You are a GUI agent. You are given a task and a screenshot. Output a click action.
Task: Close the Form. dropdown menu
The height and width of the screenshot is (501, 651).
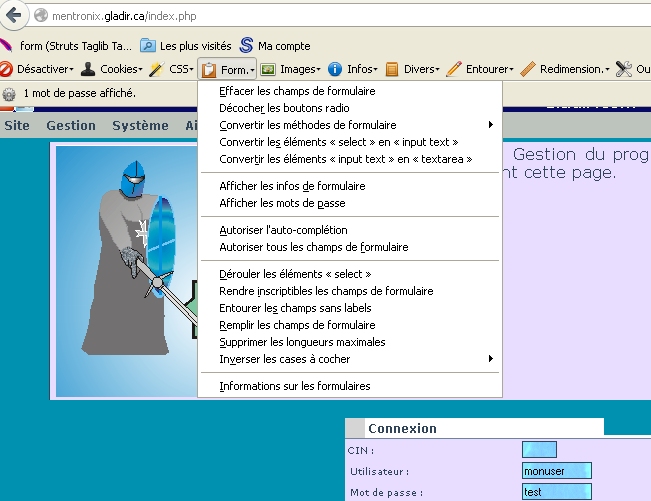(228, 69)
